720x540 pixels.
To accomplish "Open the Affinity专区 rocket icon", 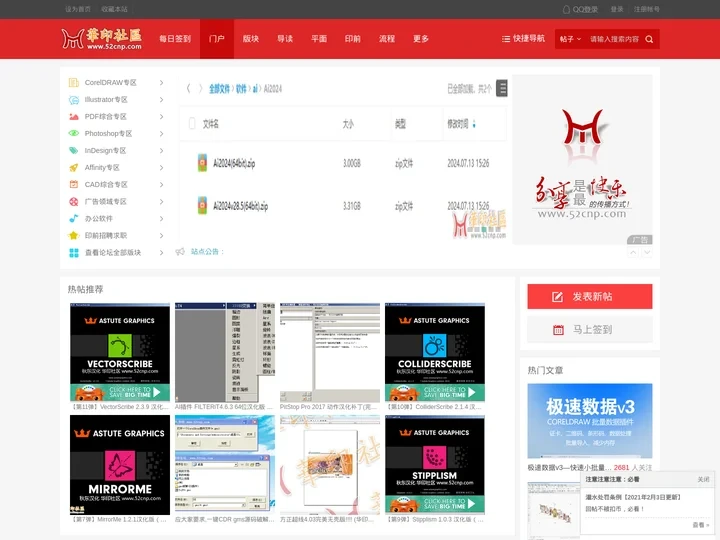I will (73, 168).
